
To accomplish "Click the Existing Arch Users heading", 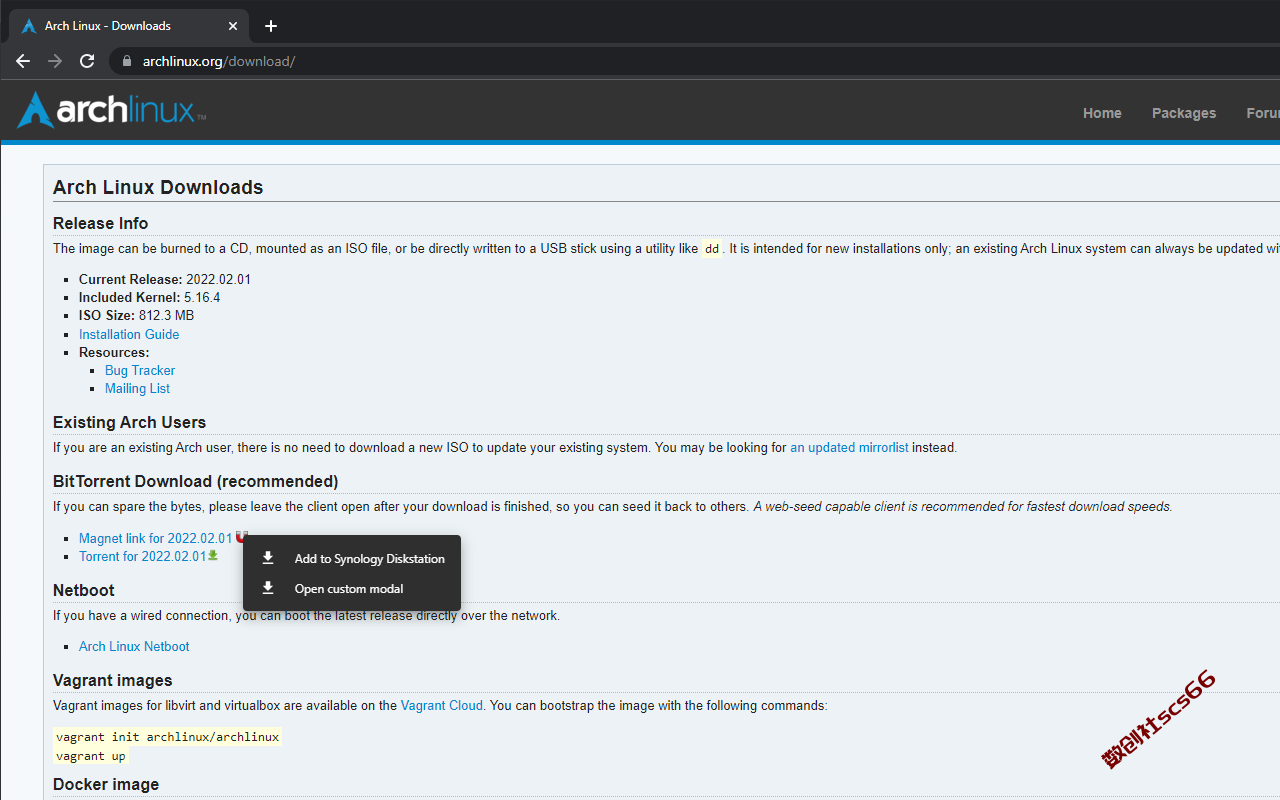I will (129, 422).
